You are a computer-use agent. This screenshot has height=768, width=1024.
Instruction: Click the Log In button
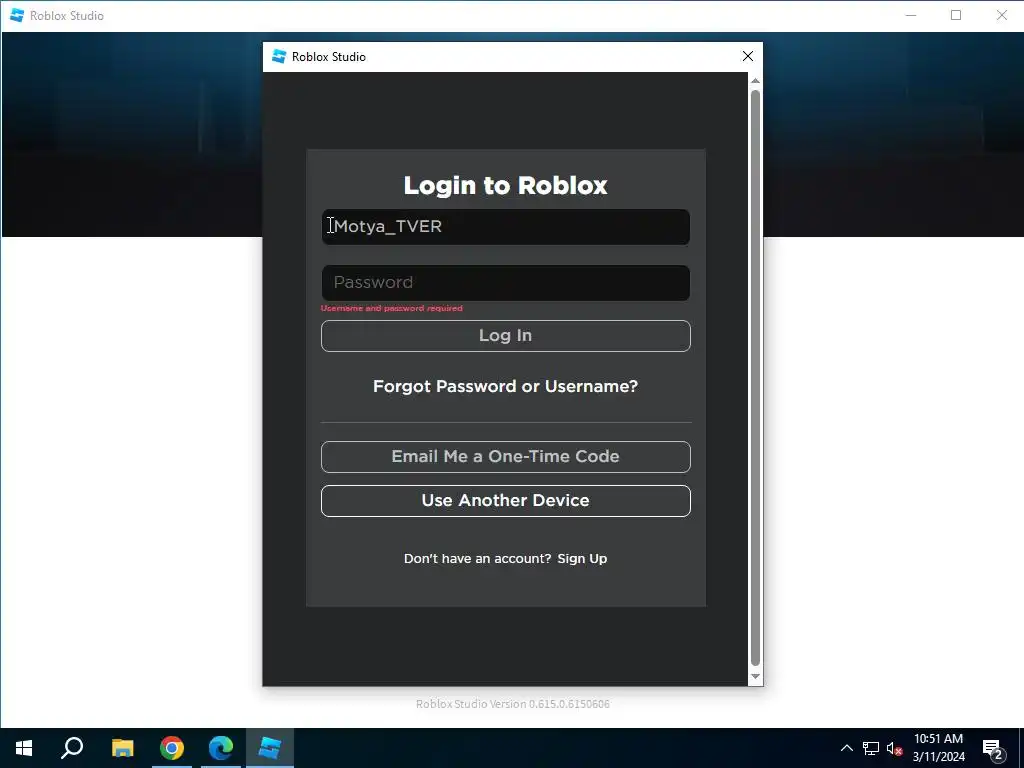[x=505, y=336]
